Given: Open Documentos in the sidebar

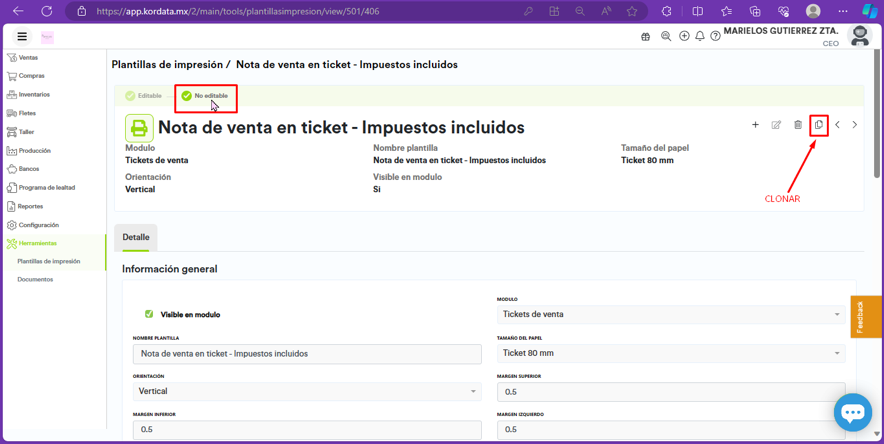Looking at the screenshot, I should coord(35,279).
